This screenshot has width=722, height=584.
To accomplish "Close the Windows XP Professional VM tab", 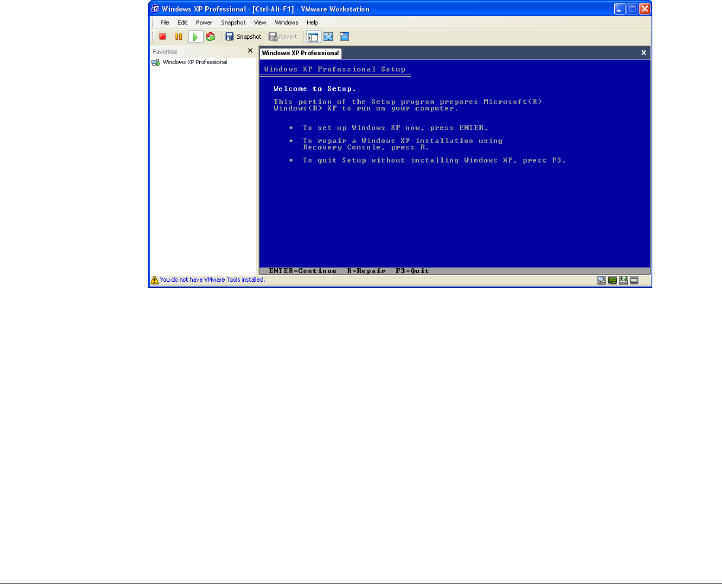I will [x=644, y=53].
